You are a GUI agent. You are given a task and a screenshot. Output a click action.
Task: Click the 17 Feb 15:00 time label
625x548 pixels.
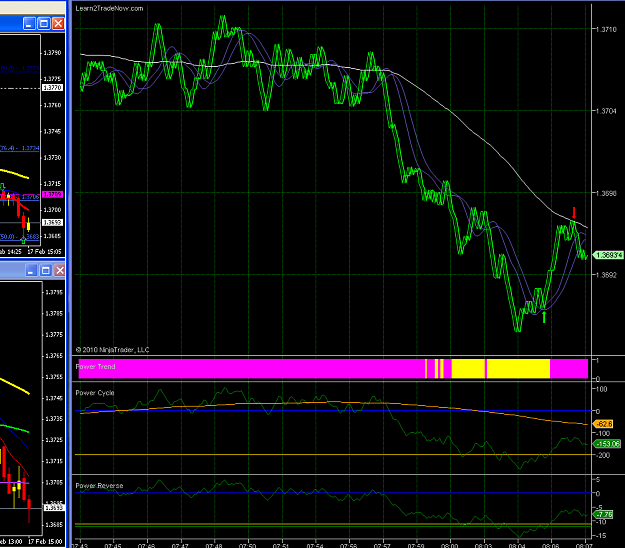[45, 542]
